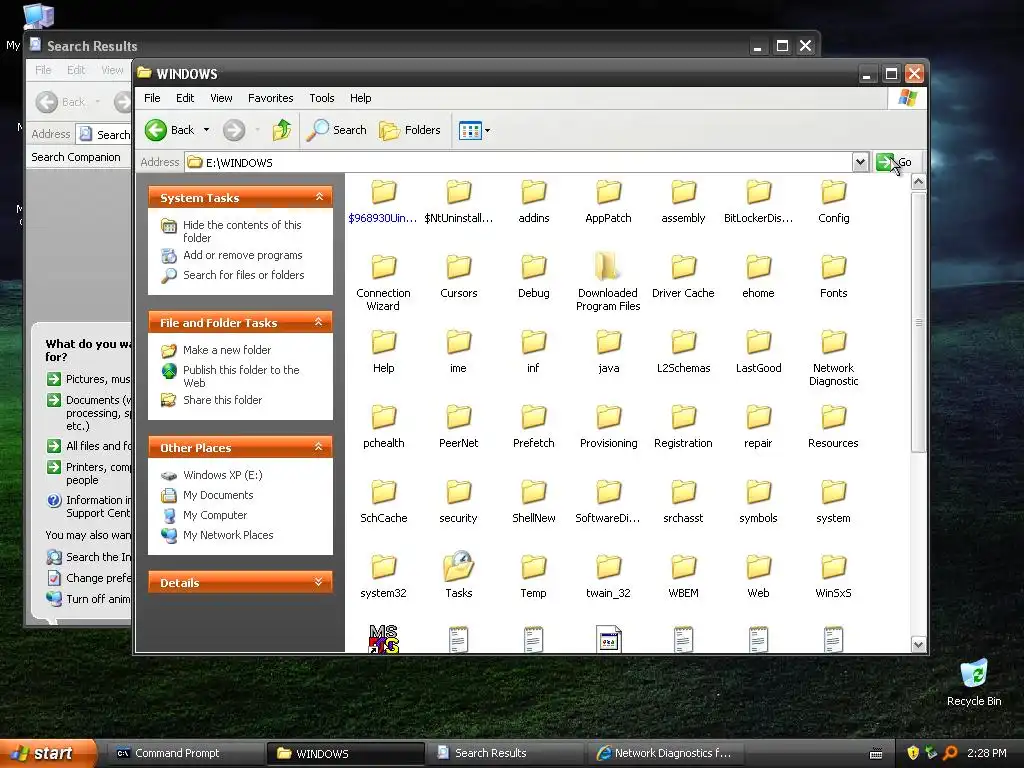Click the green Go button
1024x768 pixels.
pos(893,162)
